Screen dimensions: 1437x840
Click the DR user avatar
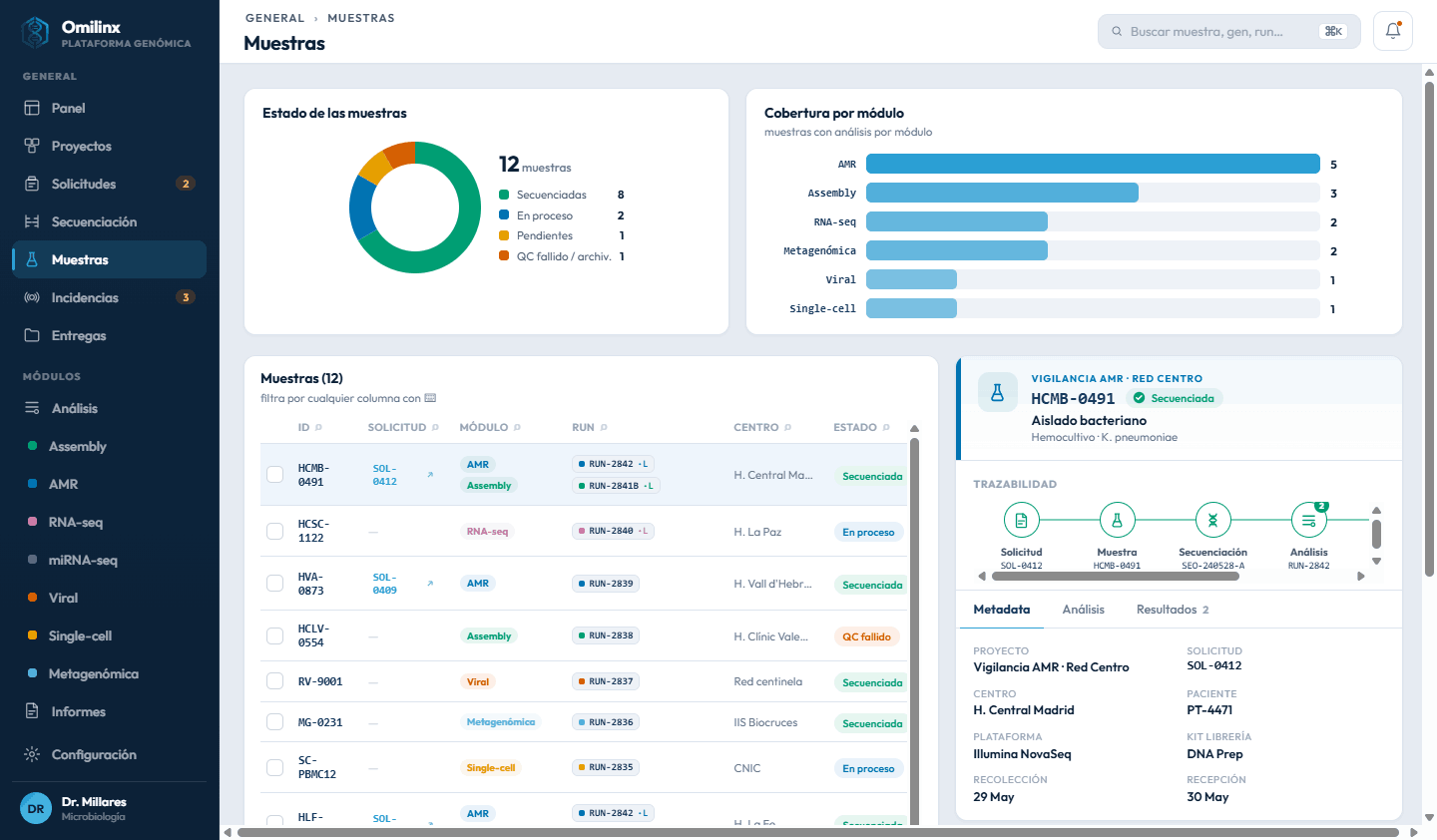36,809
